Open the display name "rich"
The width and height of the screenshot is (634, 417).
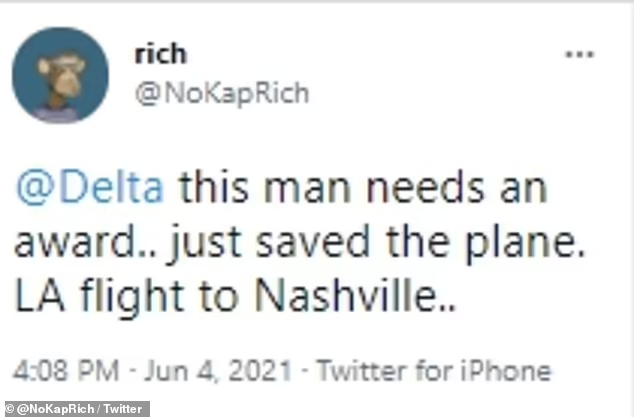[x=160, y=53]
